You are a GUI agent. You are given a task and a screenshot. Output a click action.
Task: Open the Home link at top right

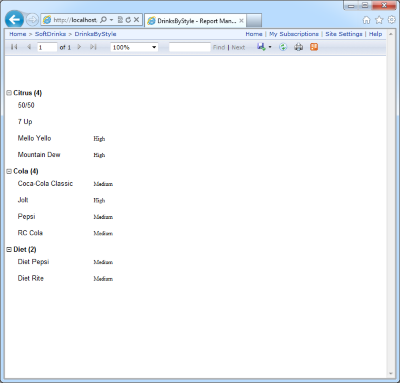pyautogui.click(x=254, y=34)
